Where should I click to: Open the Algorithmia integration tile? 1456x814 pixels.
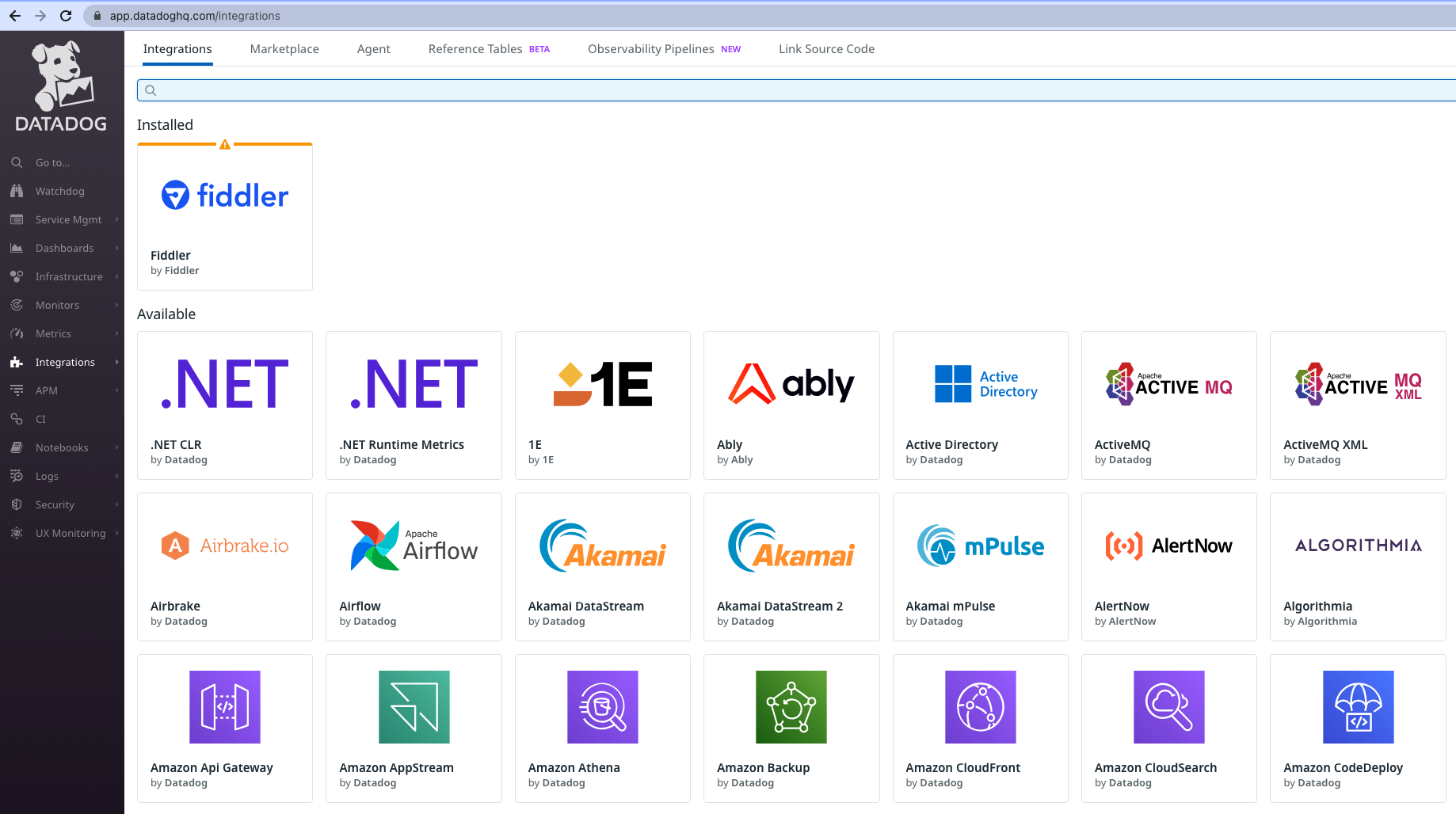(x=1359, y=567)
